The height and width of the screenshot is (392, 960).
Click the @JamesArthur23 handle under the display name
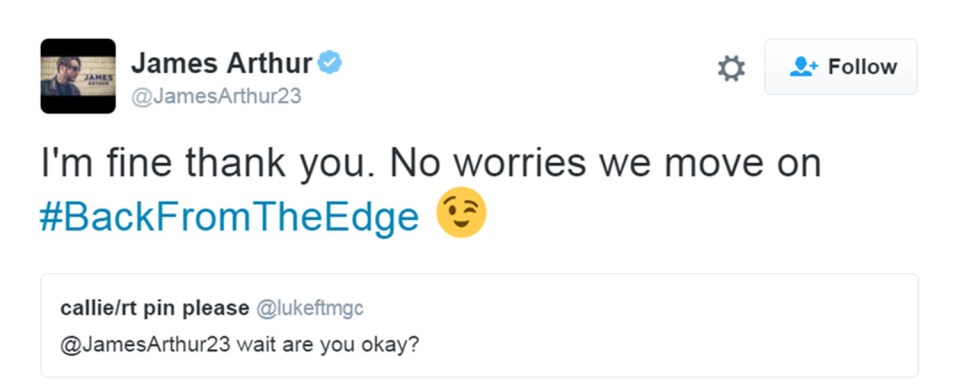point(216,97)
